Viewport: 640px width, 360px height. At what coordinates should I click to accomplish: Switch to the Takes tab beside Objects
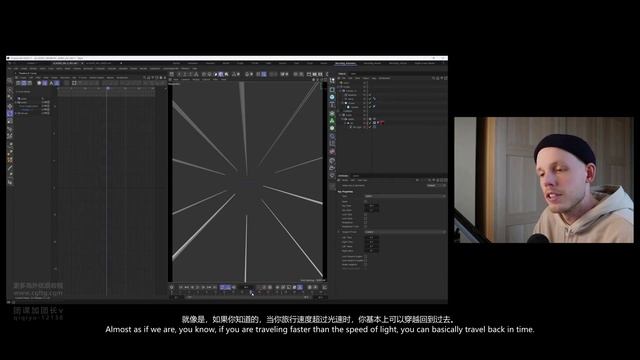(353, 74)
